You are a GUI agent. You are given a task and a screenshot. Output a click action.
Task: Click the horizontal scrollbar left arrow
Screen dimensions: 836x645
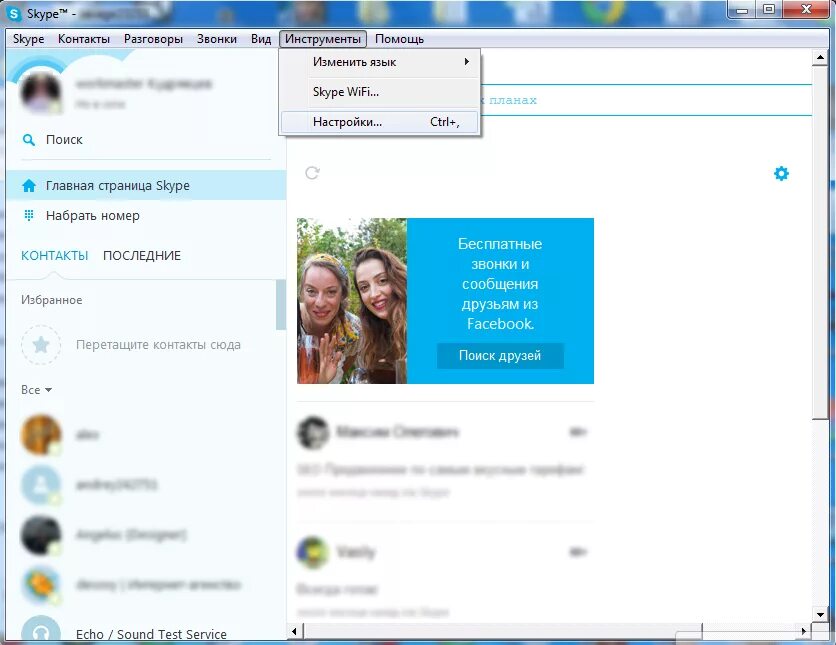point(294,632)
